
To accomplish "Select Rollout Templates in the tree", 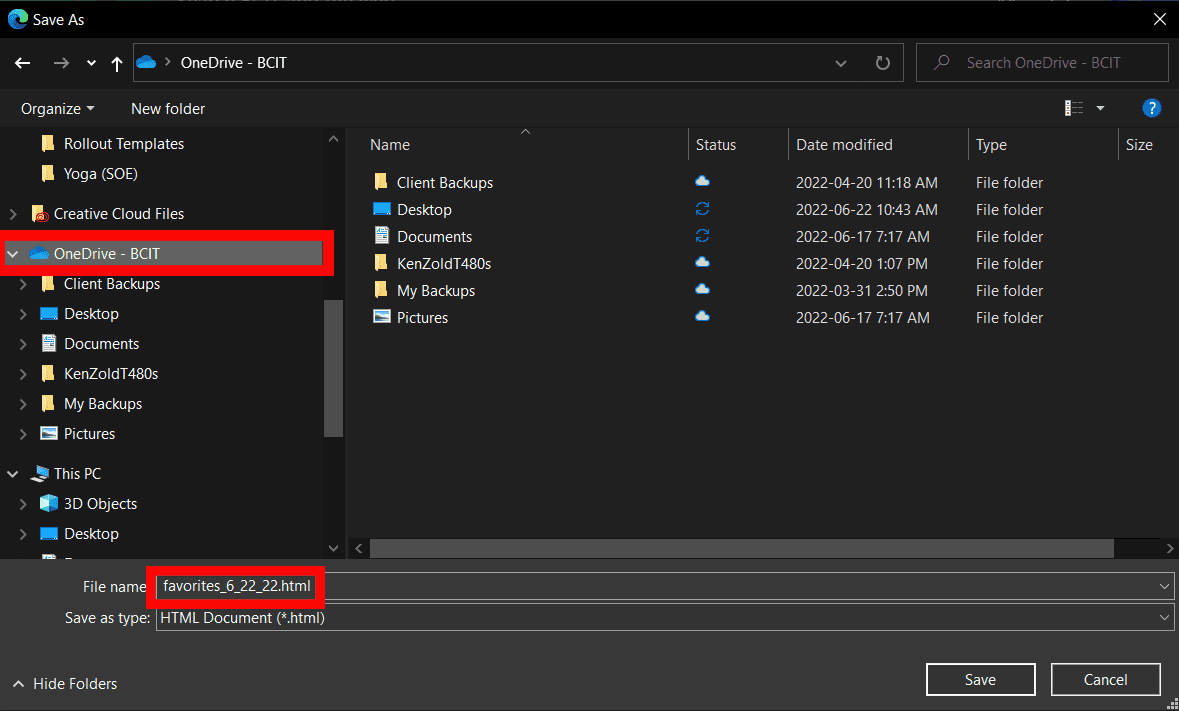I will tap(124, 144).
